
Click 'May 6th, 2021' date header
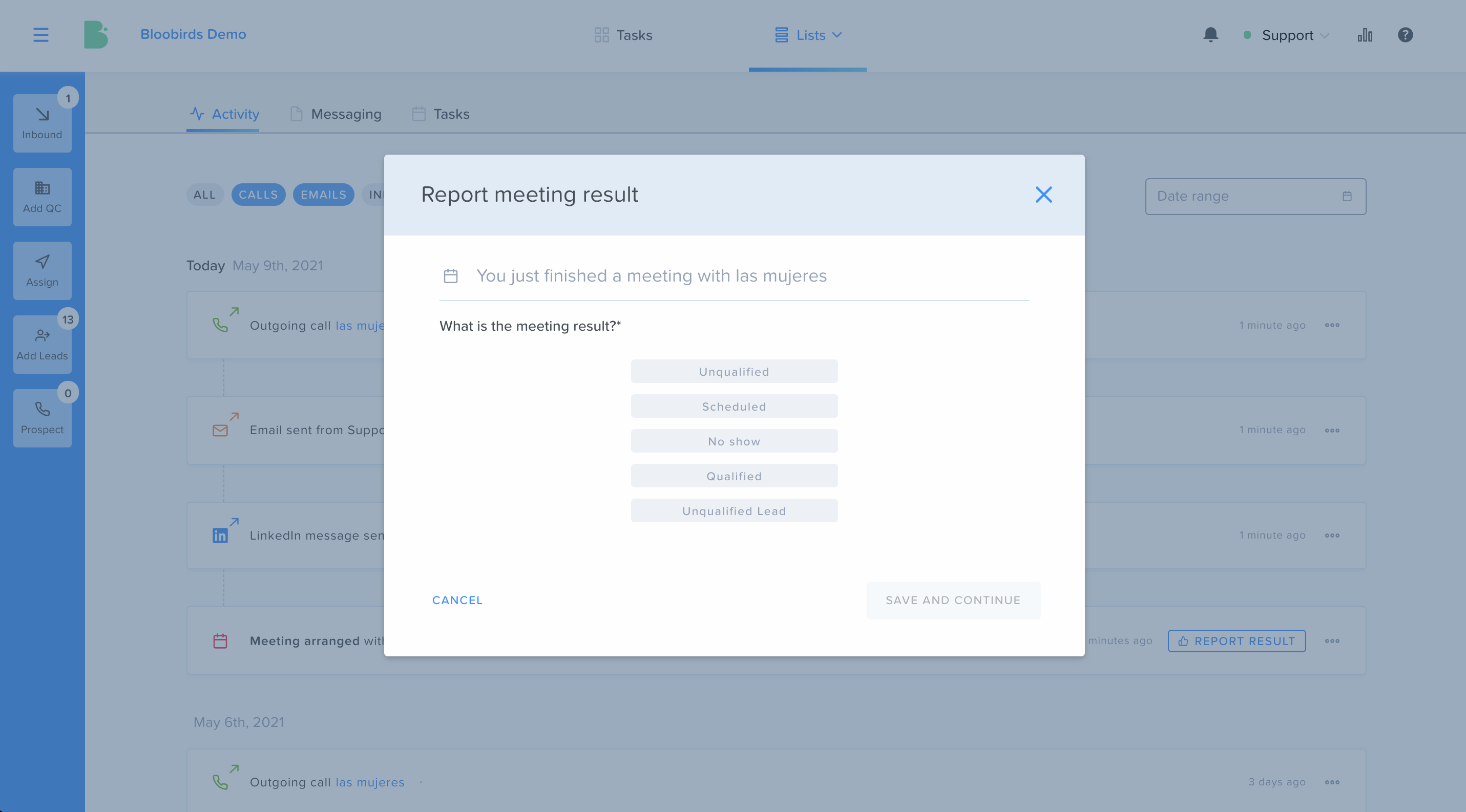click(239, 722)
